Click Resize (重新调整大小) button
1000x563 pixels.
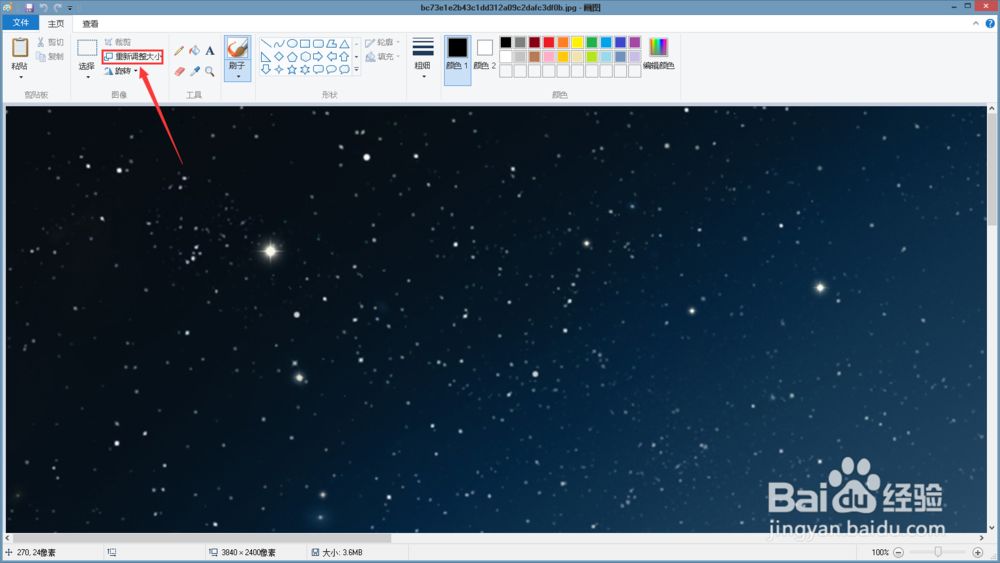(133, 57)
